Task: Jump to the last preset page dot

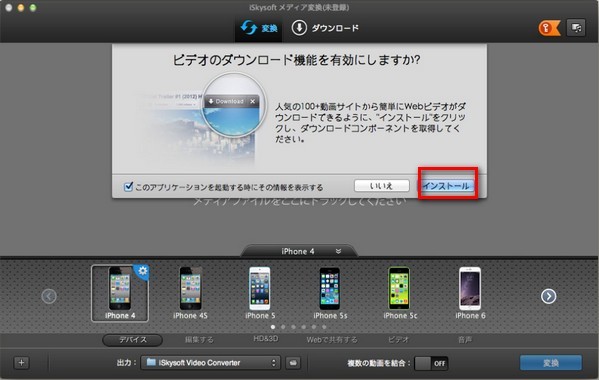Action: pos(324,327)
